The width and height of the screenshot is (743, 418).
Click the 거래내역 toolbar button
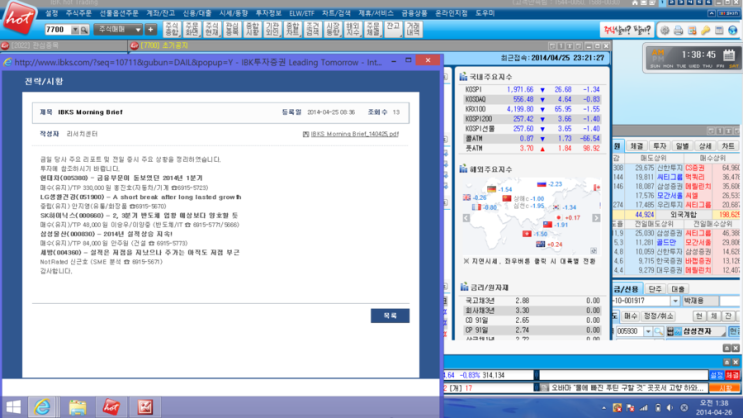(x=413, y=29)
